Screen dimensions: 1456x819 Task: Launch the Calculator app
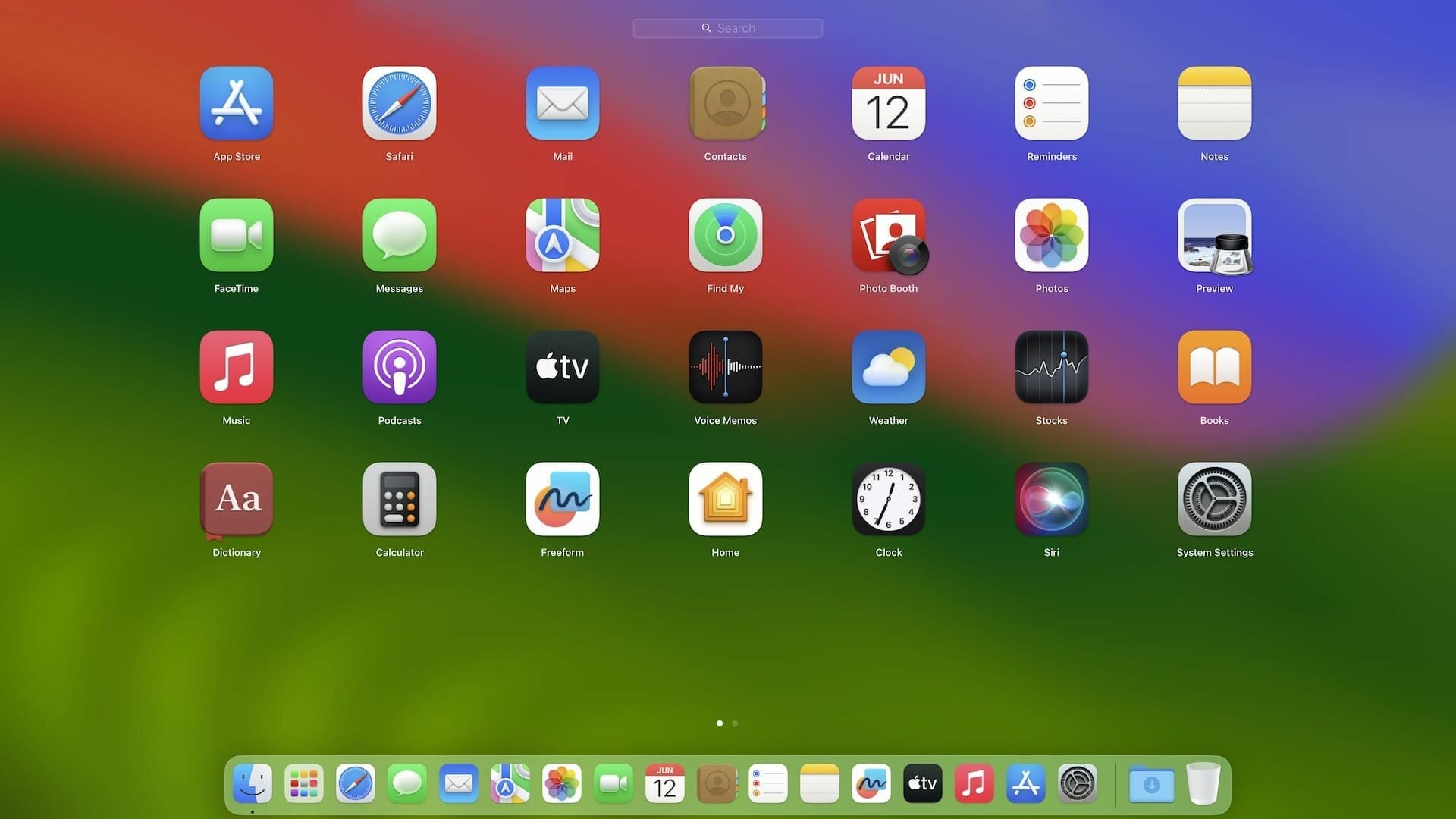(x=400, y=499)
